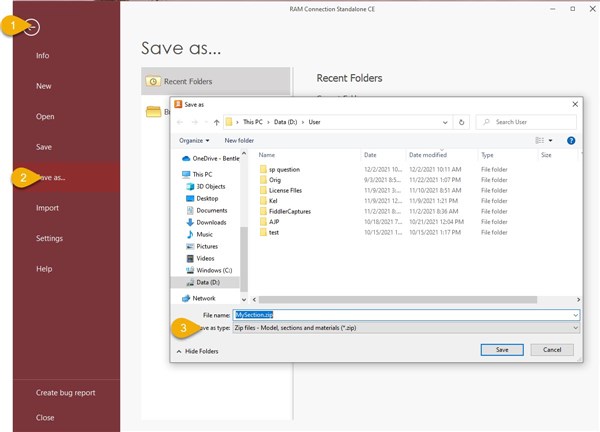Click New folder in dialog toolbar
Screen dimensions: 600x432
click(x=239, y=140)
